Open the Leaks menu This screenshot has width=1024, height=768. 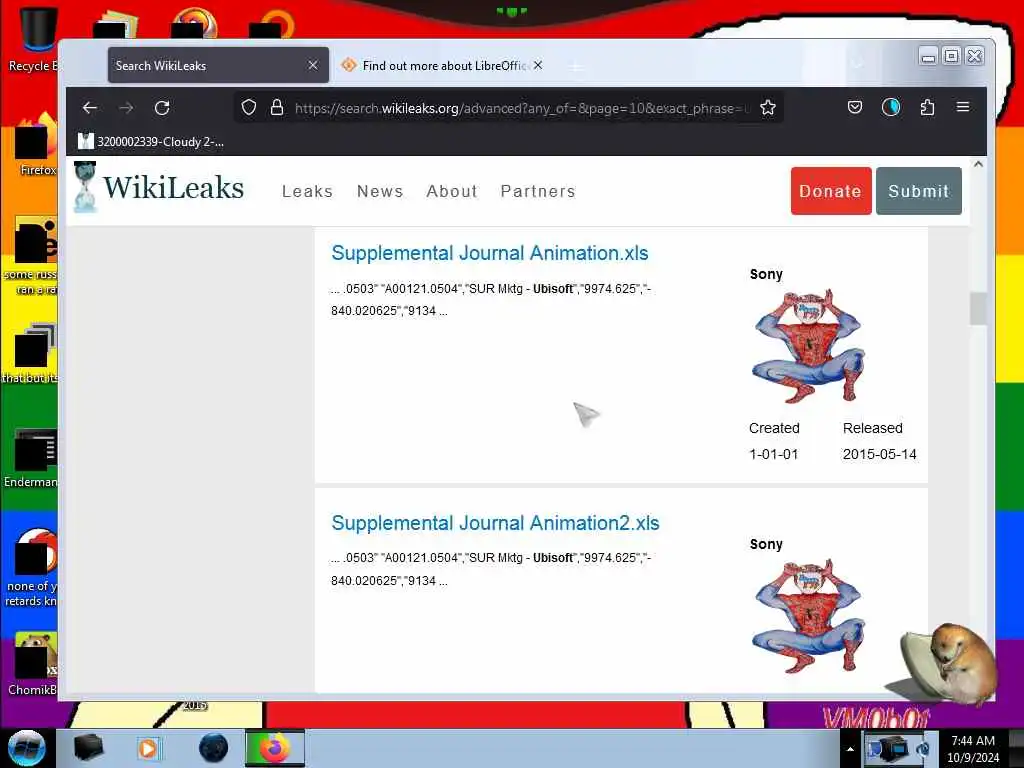pyautogui.click(x=308, y=191)
